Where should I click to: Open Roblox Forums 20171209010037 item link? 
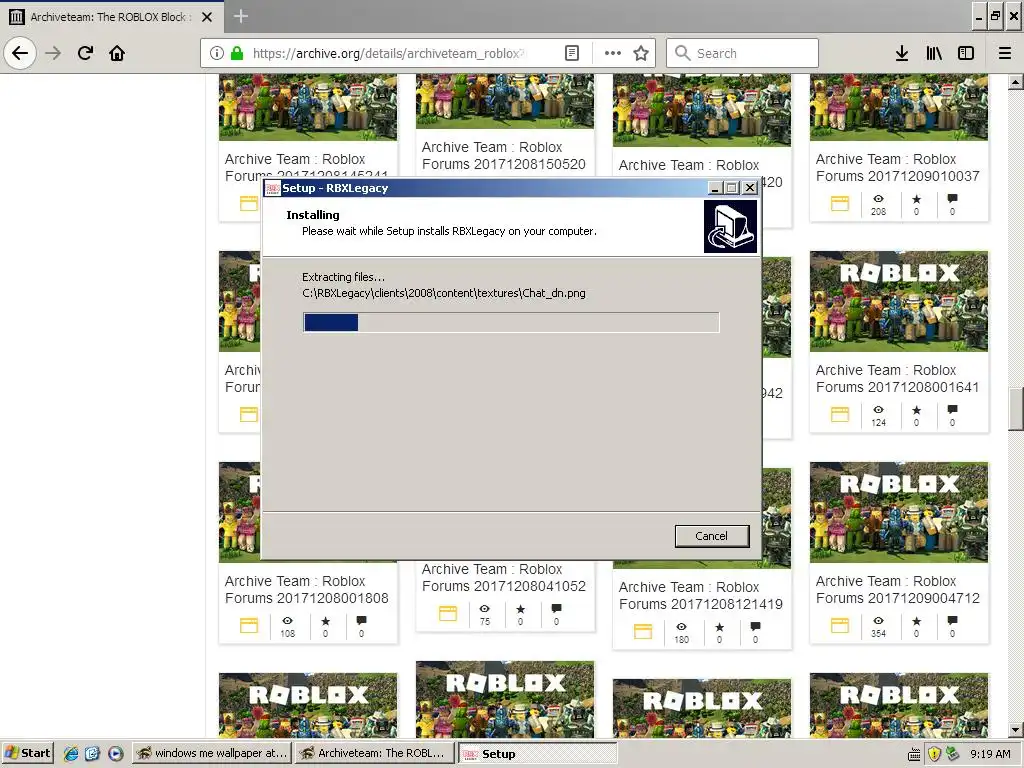(x=897, y=167)
